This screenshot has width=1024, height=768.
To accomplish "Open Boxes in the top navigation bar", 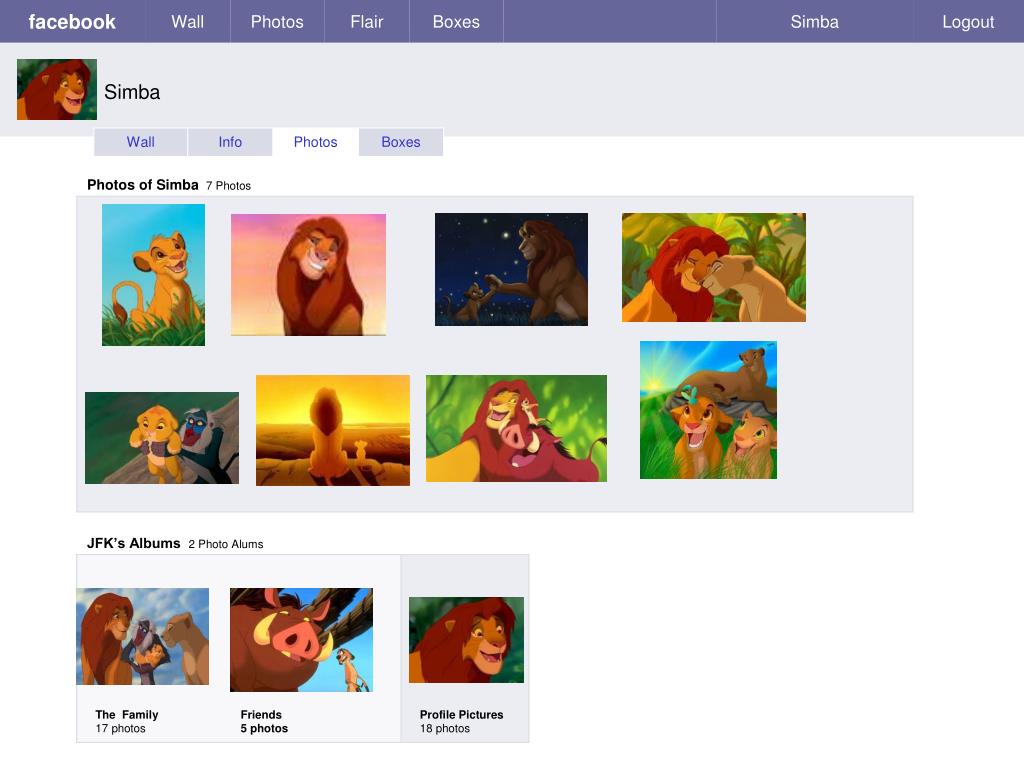I will 456,22.
